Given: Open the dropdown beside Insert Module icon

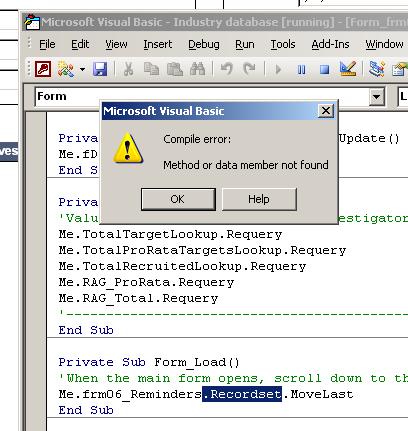Looking at the screenshot, I should [82, 70].
